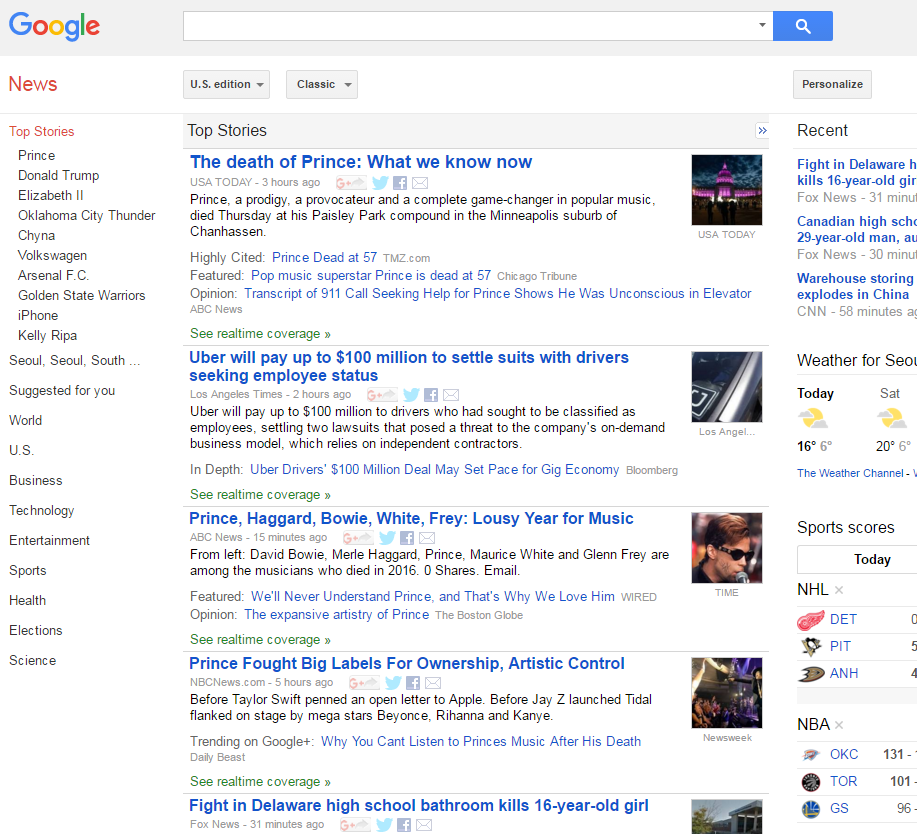This screenshot has width=917, height=834.
Task: Select the Kelly Ripa topic
Action: pyautogui.click(x=47, y=336)
